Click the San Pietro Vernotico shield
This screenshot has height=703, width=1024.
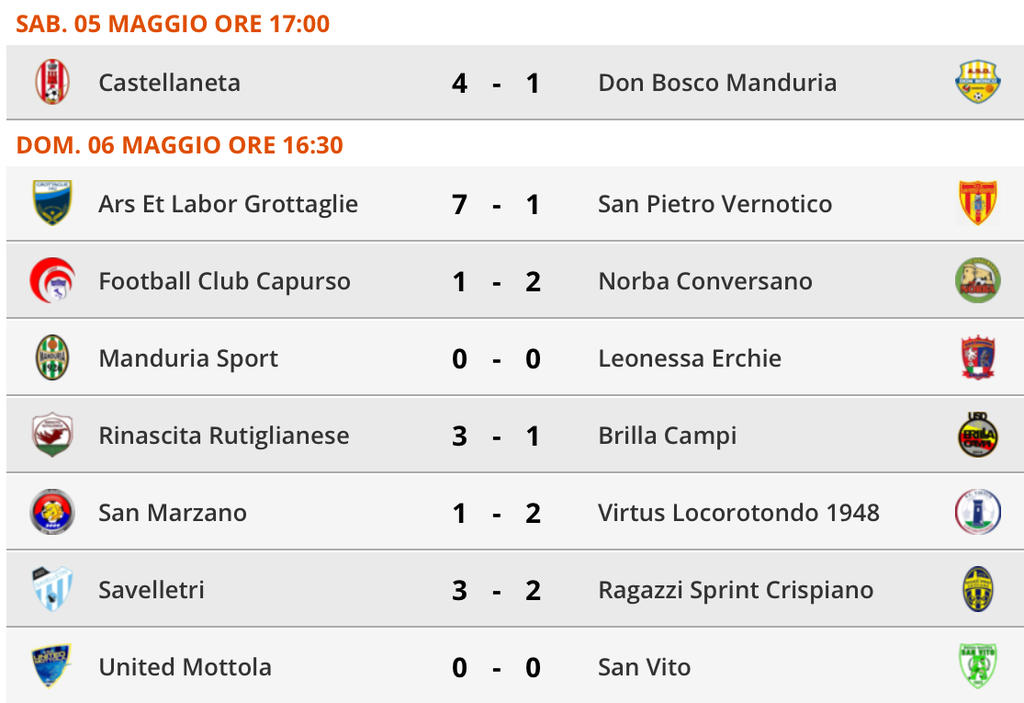point(978,203)
